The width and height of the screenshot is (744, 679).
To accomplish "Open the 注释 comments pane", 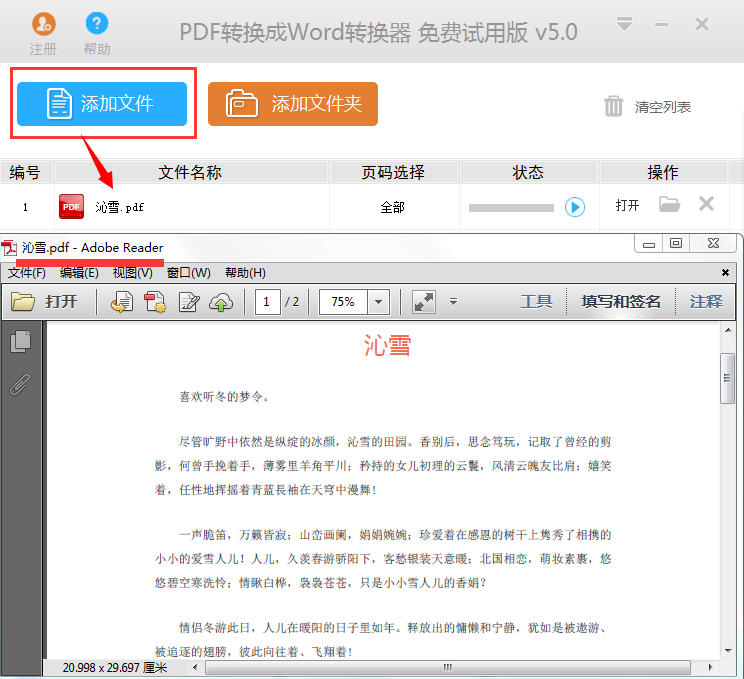I will tap(706, 301).
